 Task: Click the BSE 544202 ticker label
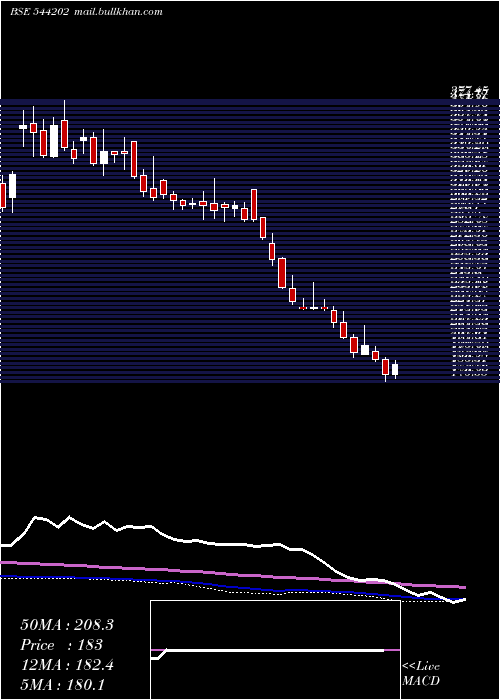39,12
